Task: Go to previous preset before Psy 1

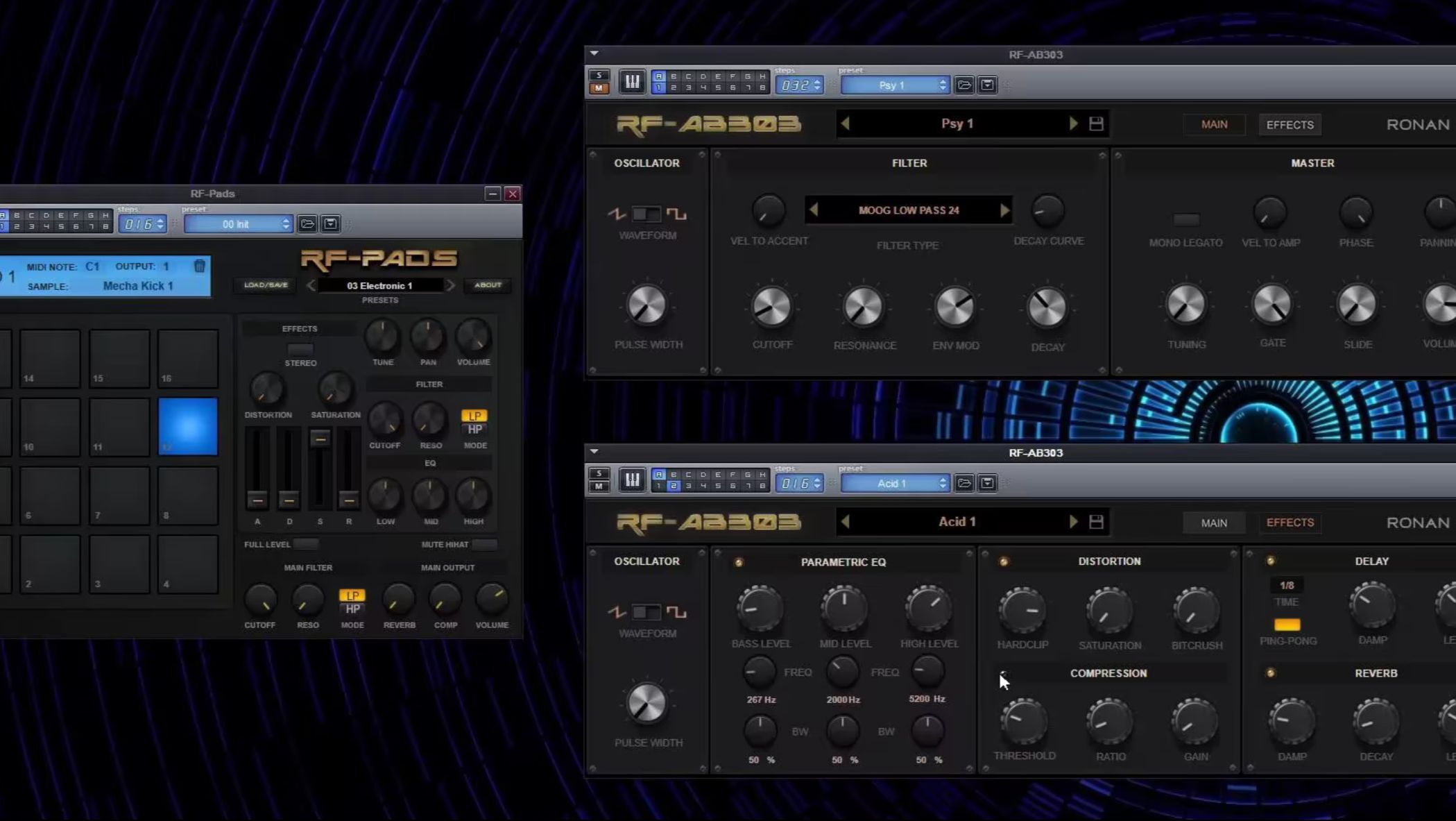Action: coord(845,124)
